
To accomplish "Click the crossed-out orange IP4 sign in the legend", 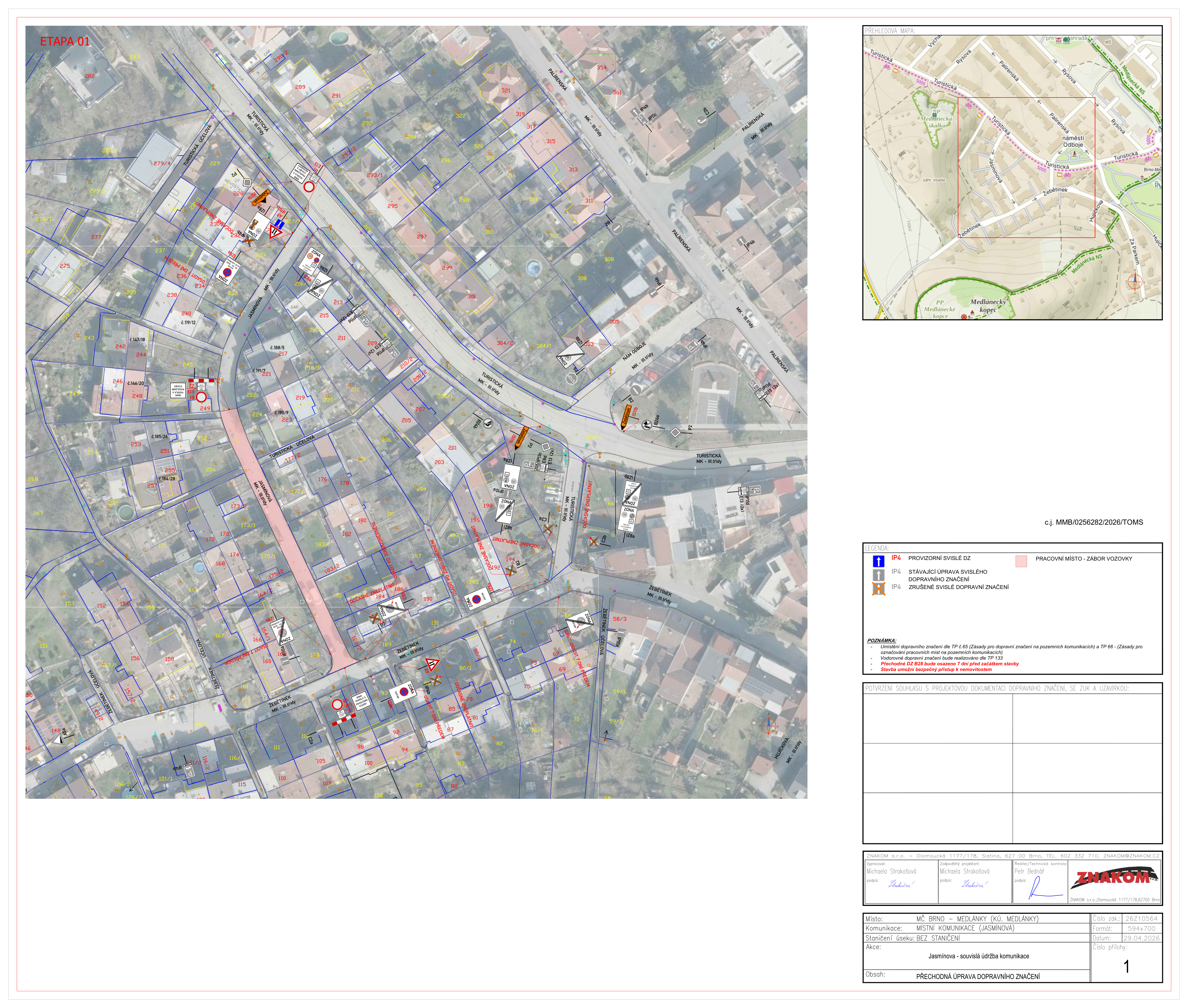I will pos(878,589).
